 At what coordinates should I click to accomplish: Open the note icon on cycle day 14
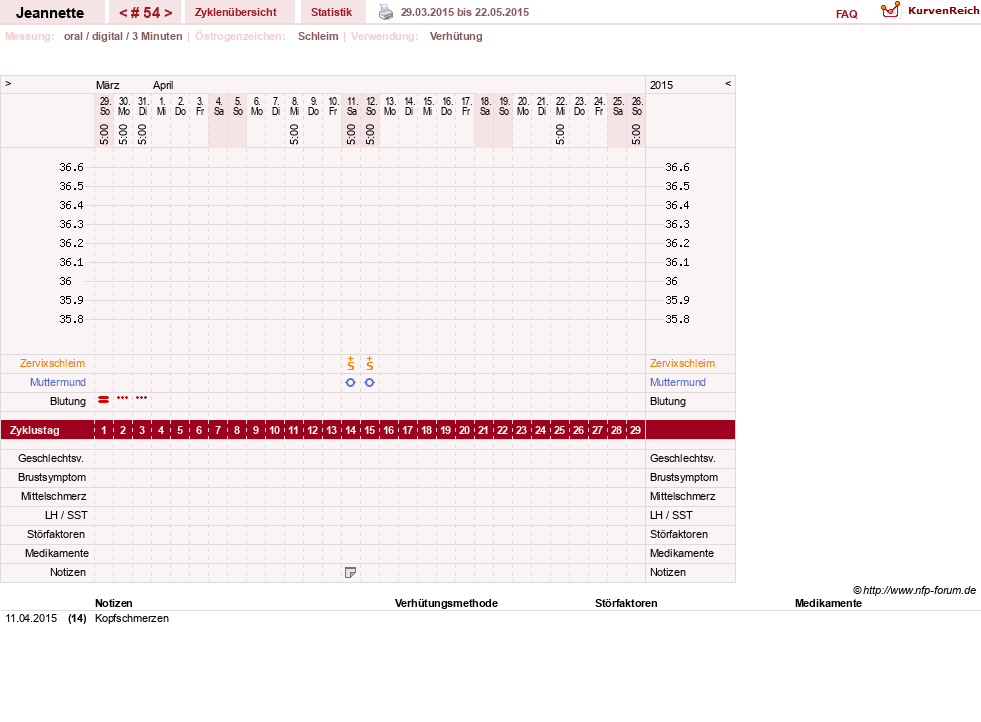(x=350, y=572)
